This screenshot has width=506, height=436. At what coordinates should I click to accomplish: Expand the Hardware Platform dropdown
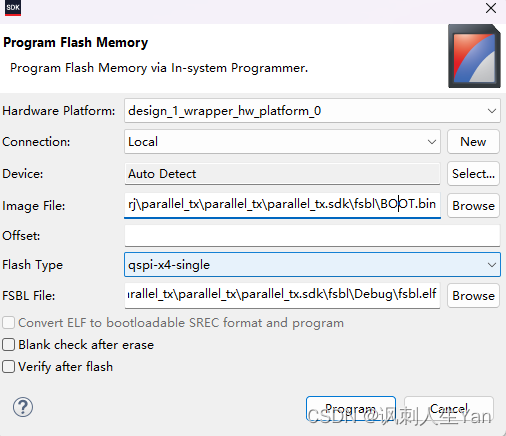click(x=312, y=111)
